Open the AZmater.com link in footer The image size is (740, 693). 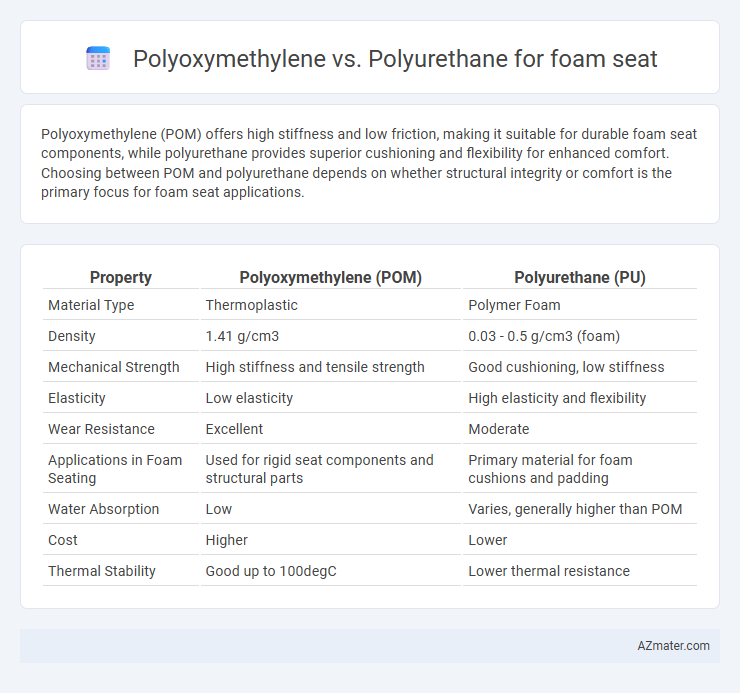point(673,645)
